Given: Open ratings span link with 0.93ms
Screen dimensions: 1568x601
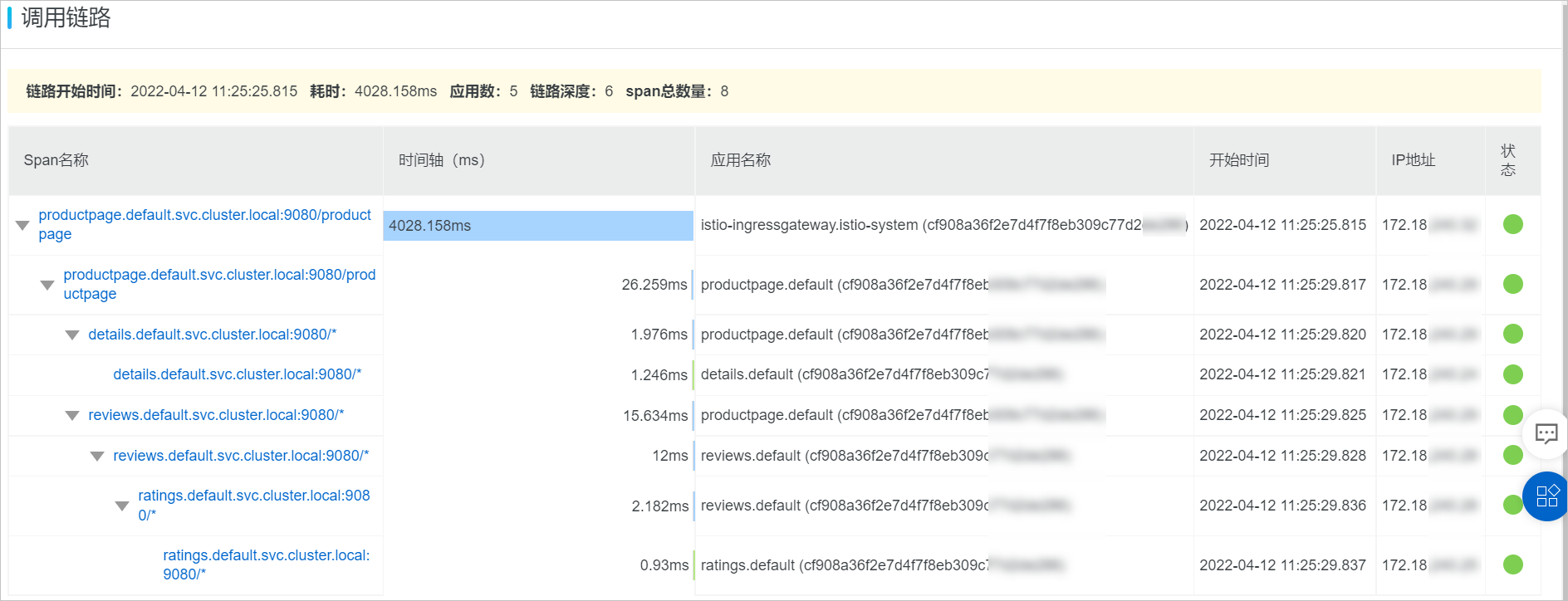Looking at the screenshot, I should tap(267, 564).
